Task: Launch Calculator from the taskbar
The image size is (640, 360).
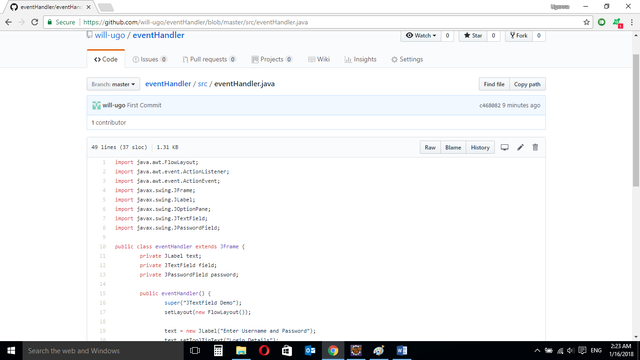Action: click(218, 351)
